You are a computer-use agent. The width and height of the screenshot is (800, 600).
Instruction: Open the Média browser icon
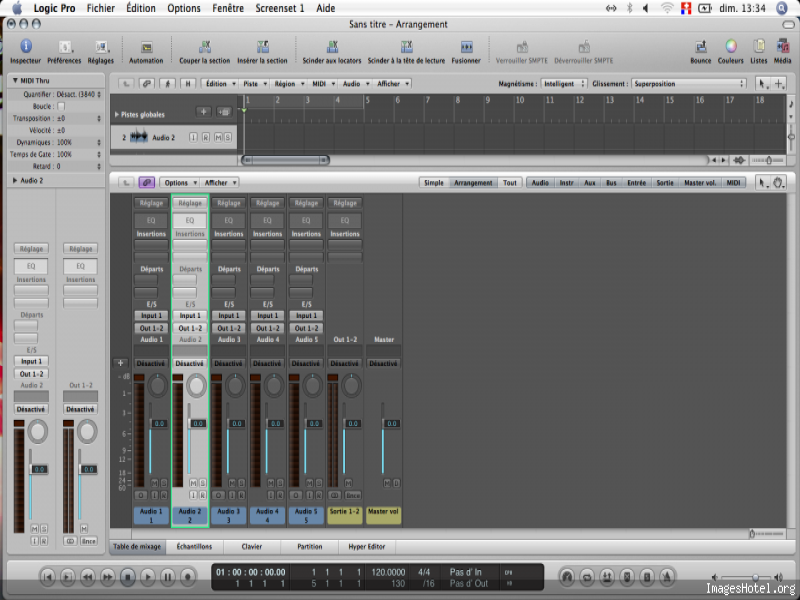tap(783, 46)
